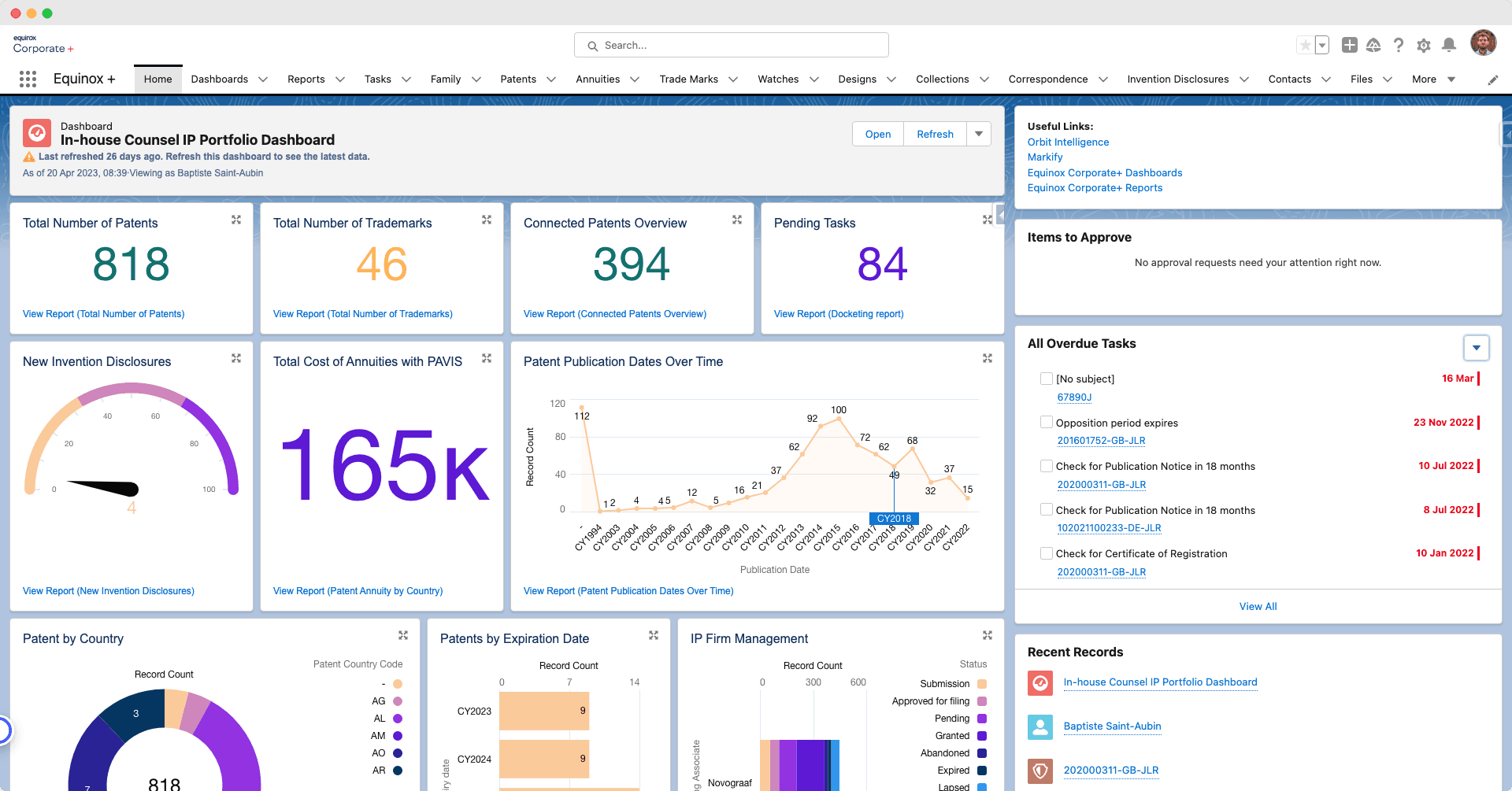
Task: Open the Markify link
Action: 1045,157
